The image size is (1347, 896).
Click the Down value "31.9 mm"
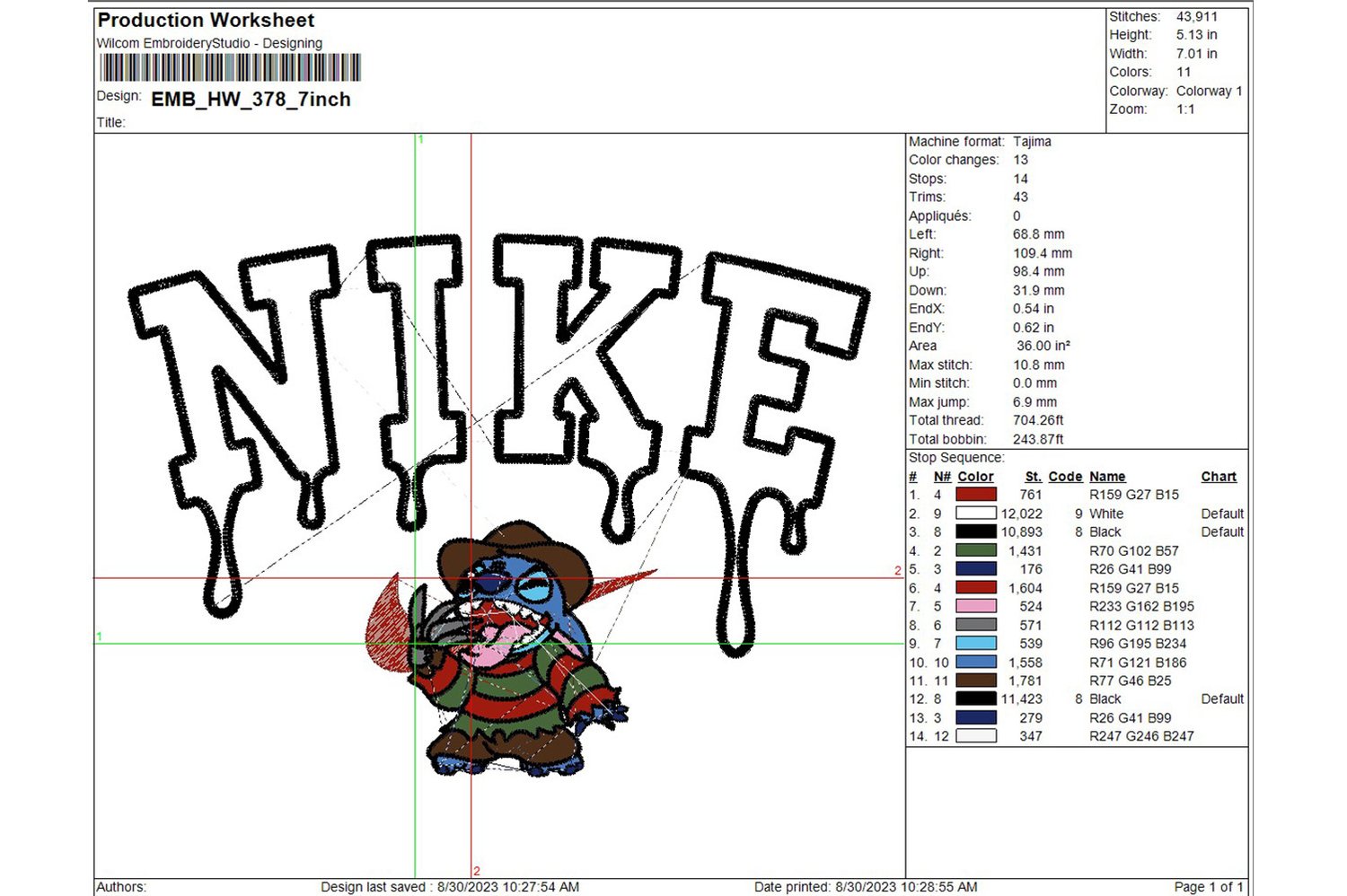1039,291
